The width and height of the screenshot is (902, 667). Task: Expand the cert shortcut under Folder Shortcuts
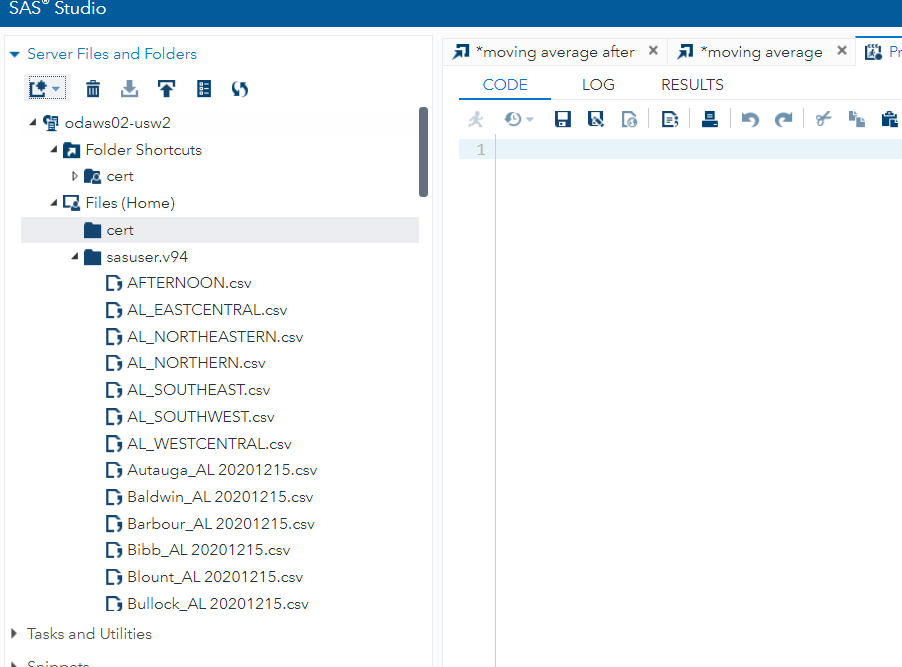(74, 176)
